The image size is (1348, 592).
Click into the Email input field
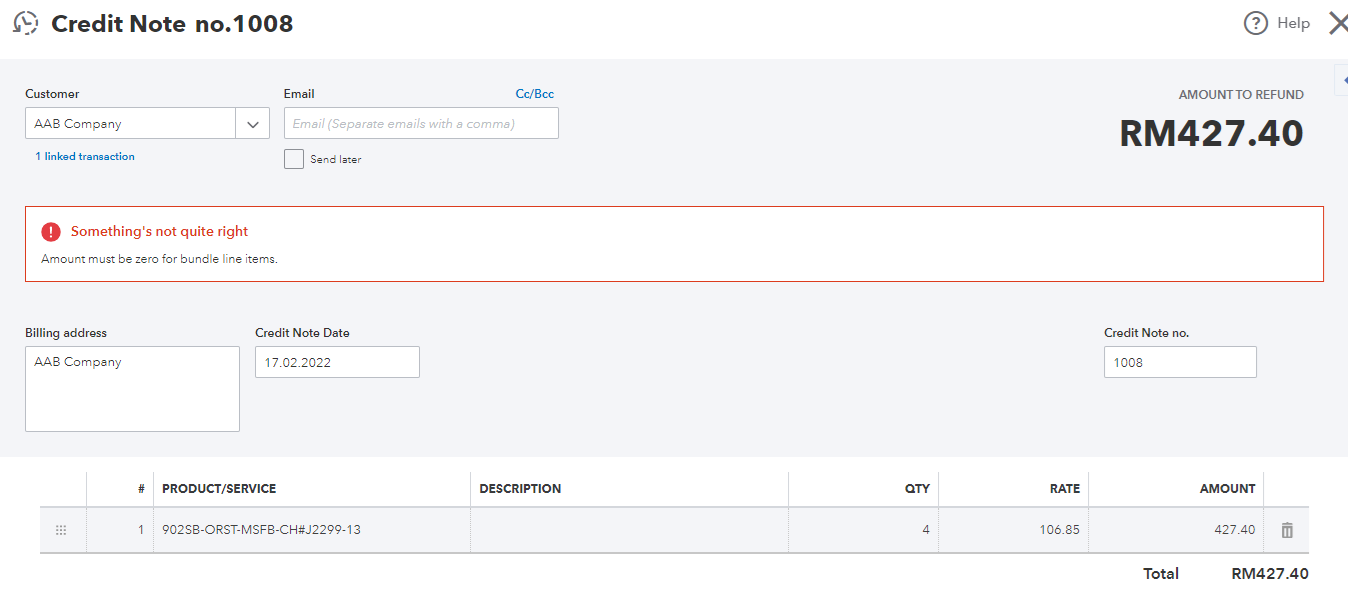click(421, 124)
